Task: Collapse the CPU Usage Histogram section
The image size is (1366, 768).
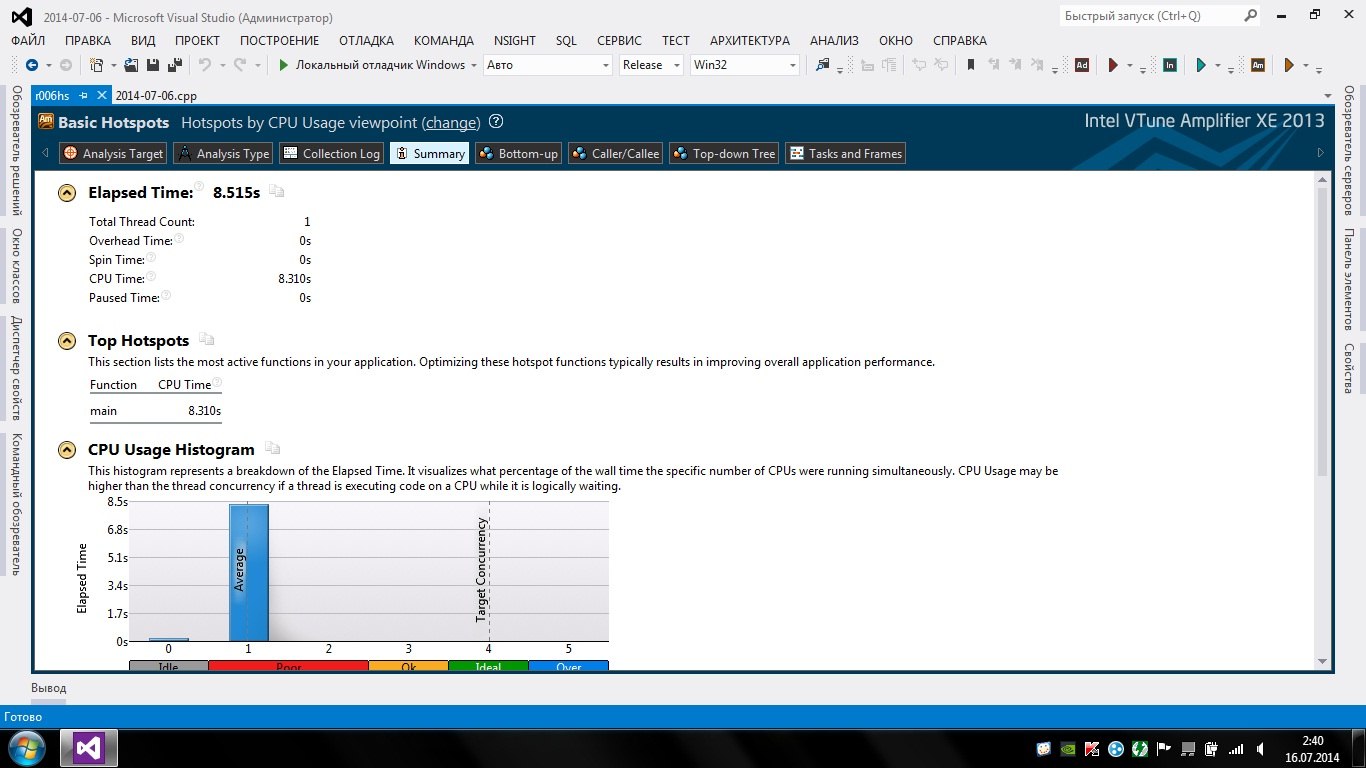Action: click(67, 450)
